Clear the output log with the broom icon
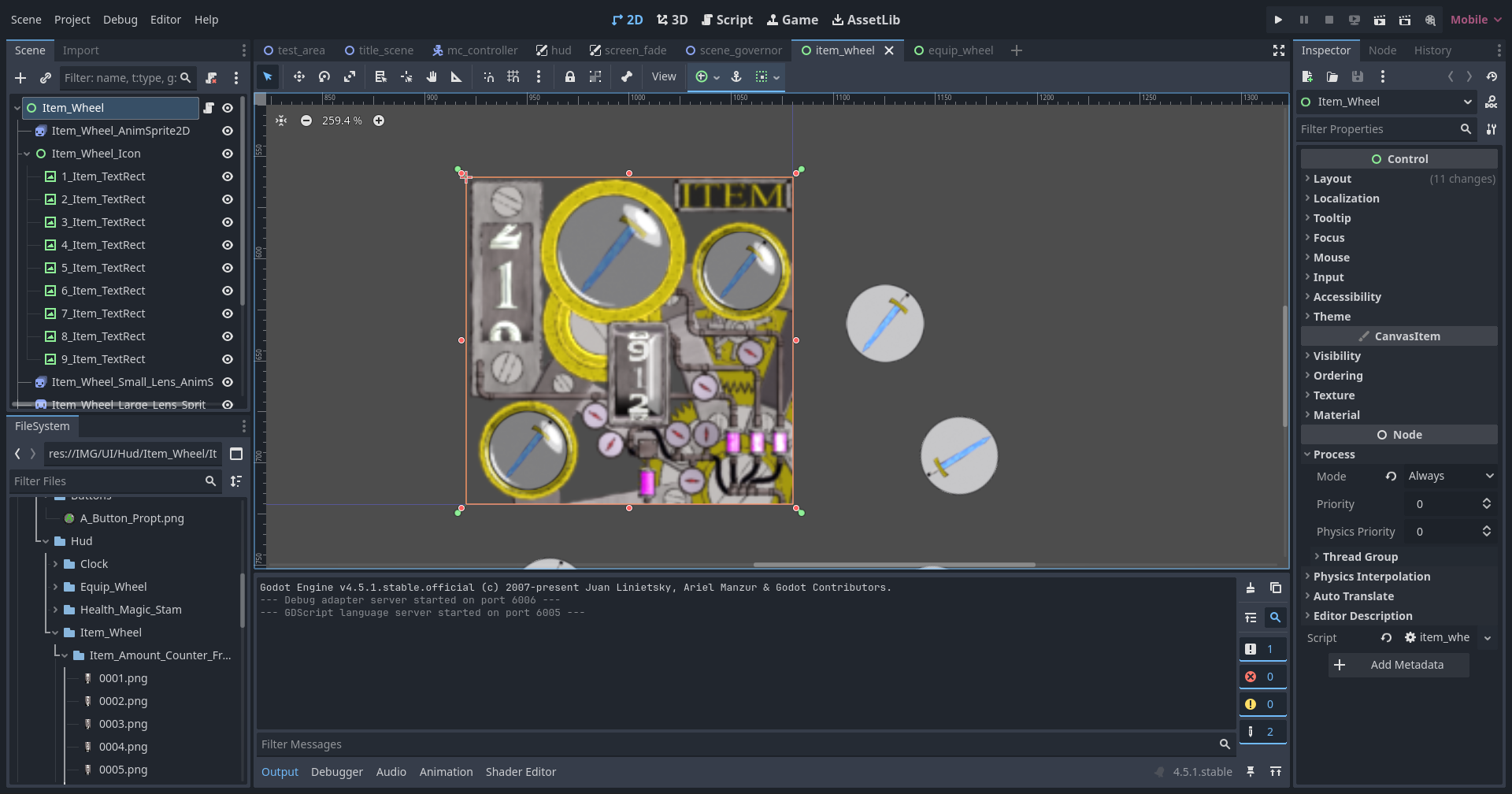The height and width of the screenshot is (794, 1512). pyautogui.click(x=1251, y=588)
